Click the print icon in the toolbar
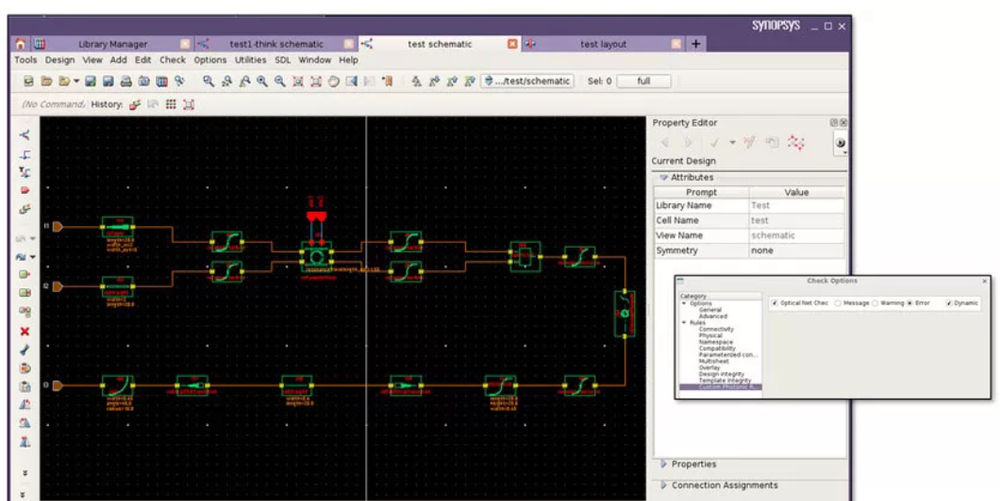This screenshot has width=1000, height=501. (x=126, y=82)
